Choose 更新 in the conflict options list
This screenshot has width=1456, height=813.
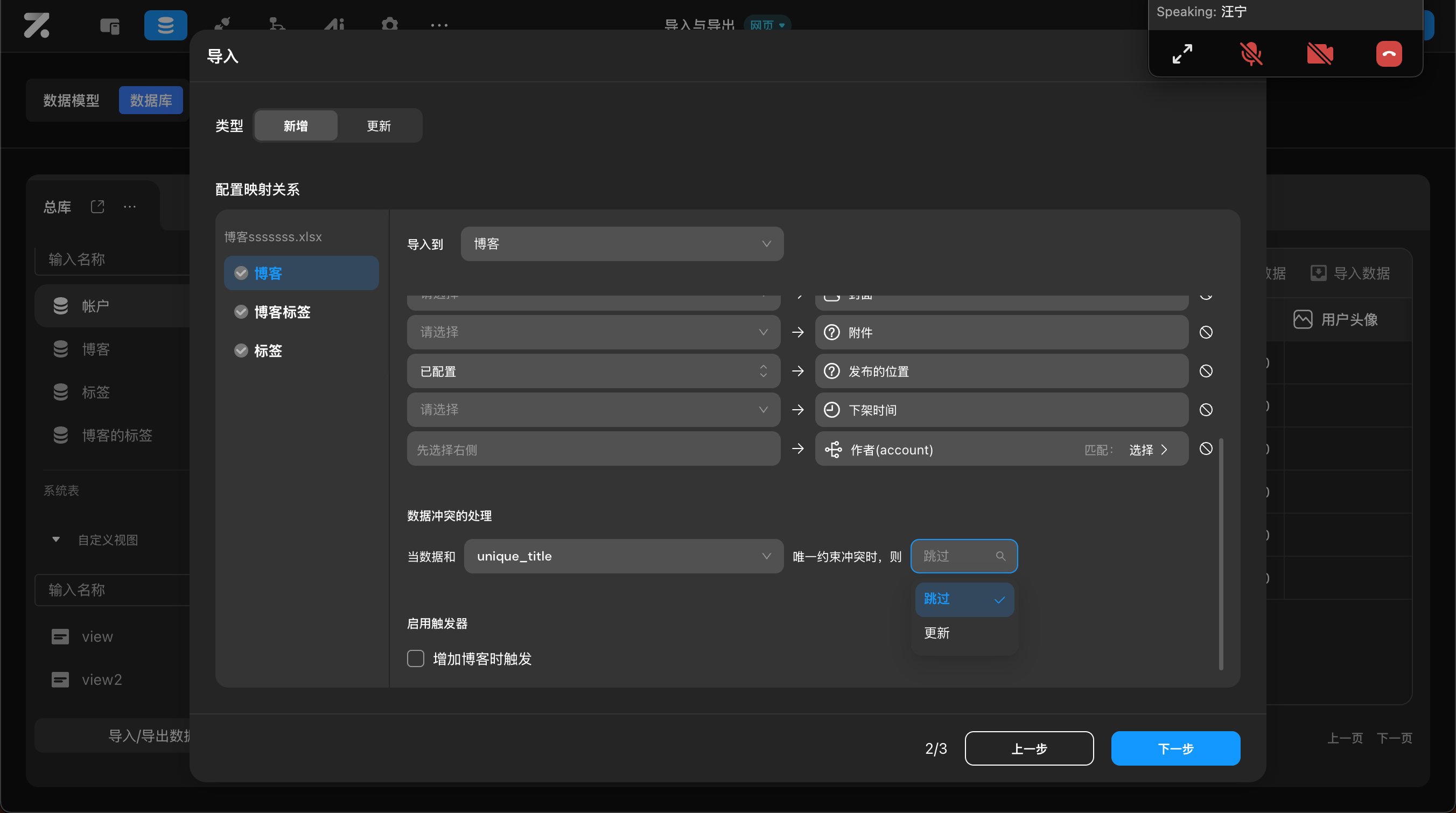[964, 633]
